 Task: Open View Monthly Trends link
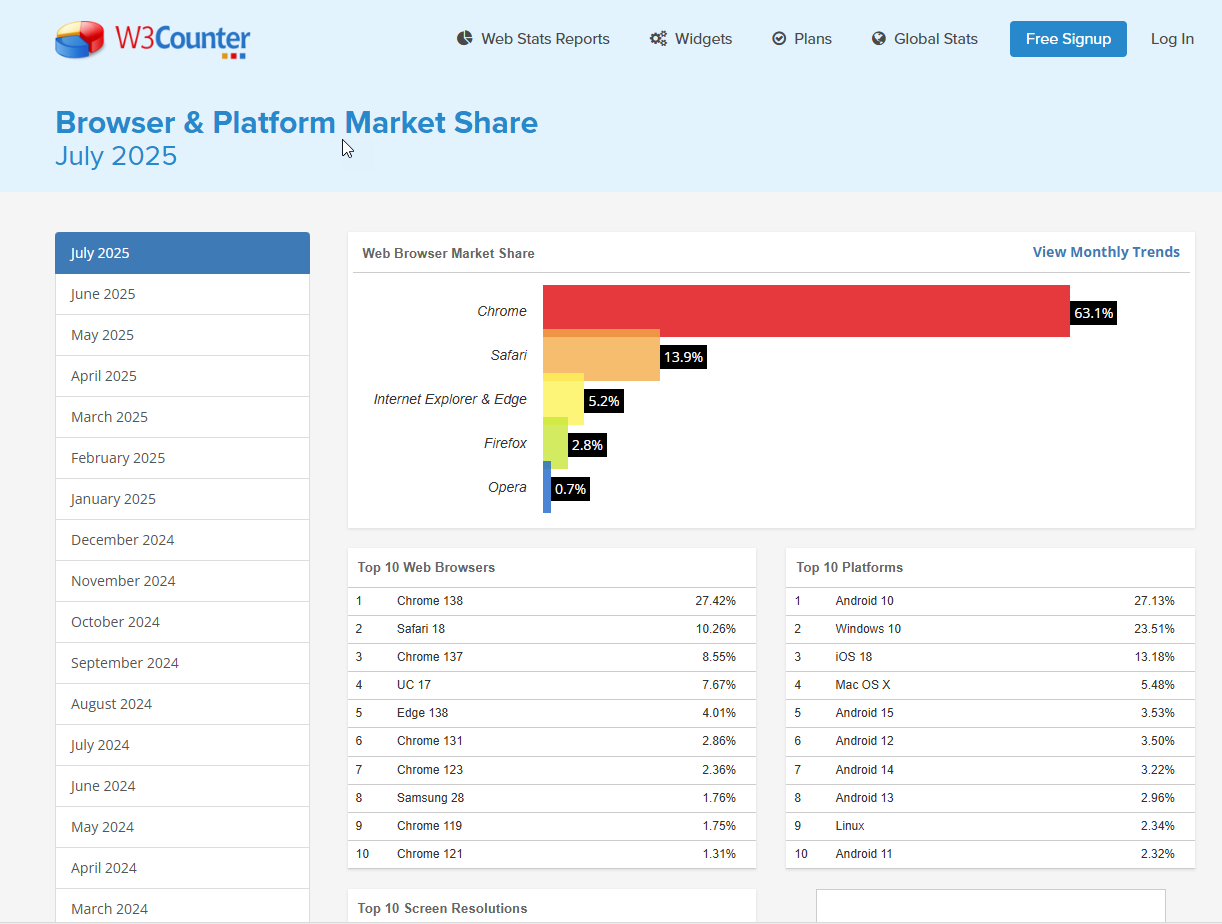pyautogui.click(x=1106, y=252)
